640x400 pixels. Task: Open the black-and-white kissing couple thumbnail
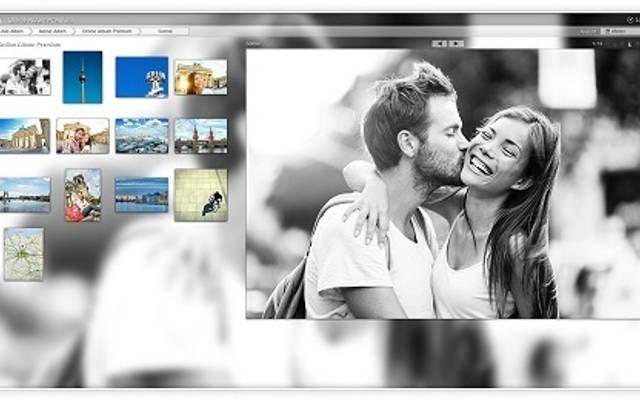[x=25, y=77]
